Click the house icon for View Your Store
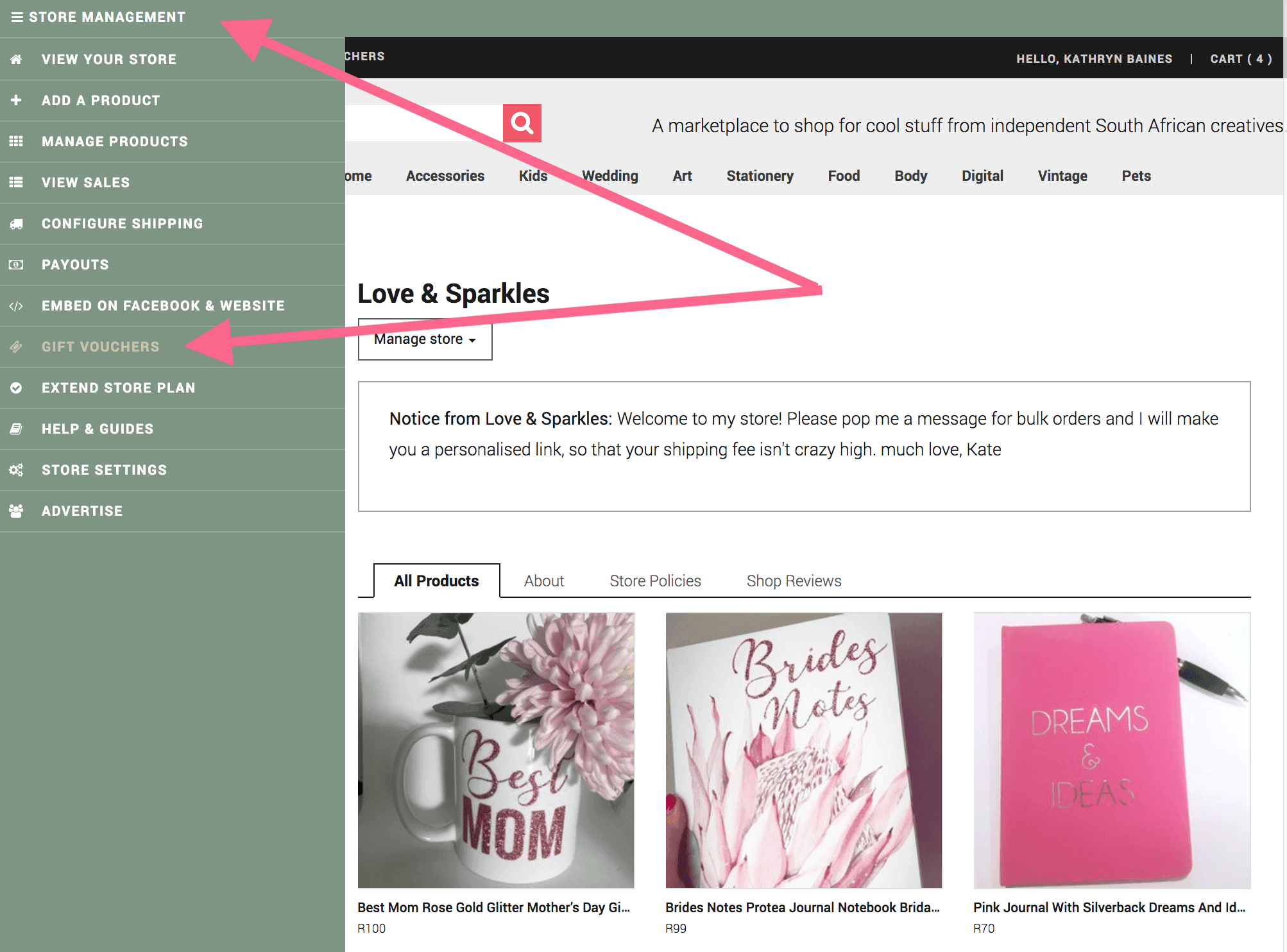Screen dimensions: 1287x952 (17, 59)
